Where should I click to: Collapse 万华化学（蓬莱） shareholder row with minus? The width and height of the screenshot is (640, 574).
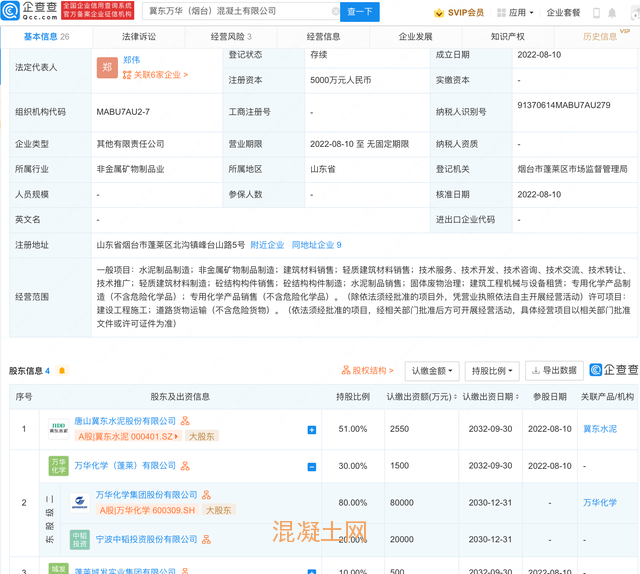click(x=312, y=467)
